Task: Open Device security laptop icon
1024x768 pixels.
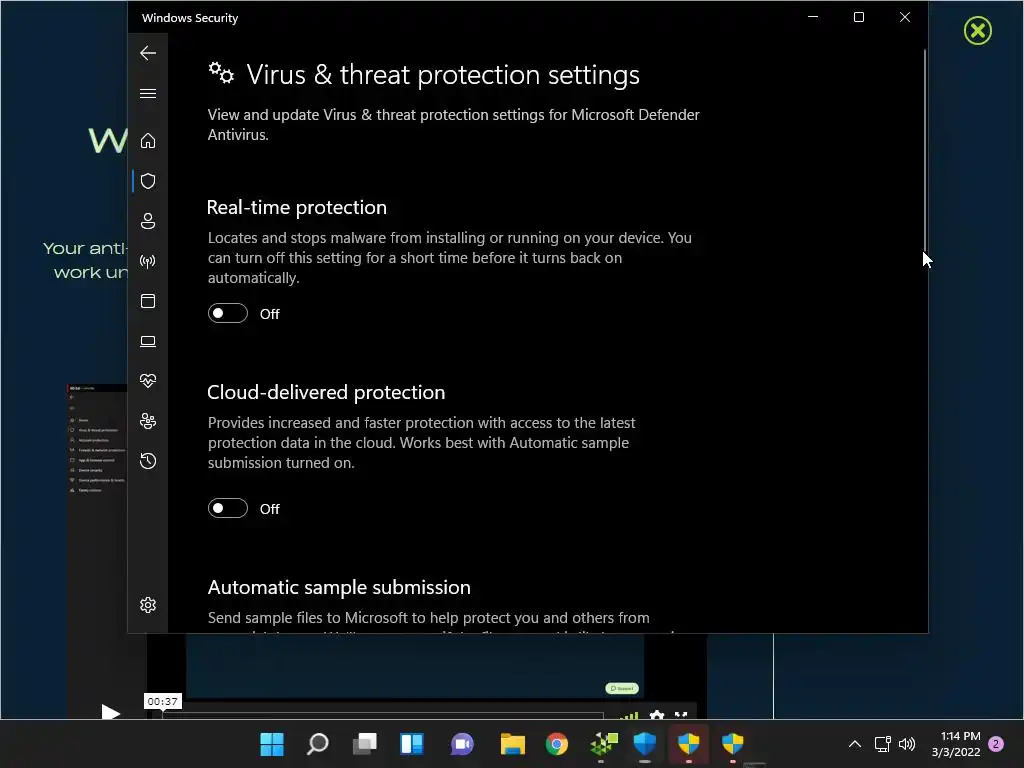Action: pos(148,342)
